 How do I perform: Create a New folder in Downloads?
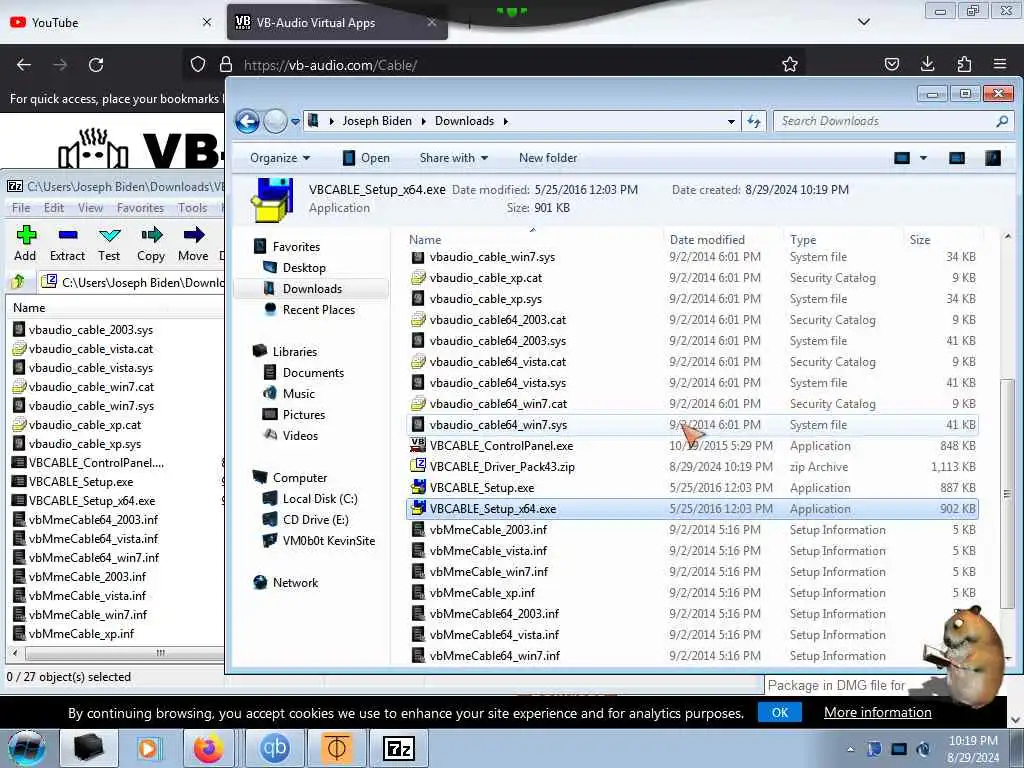click(548, 158)
